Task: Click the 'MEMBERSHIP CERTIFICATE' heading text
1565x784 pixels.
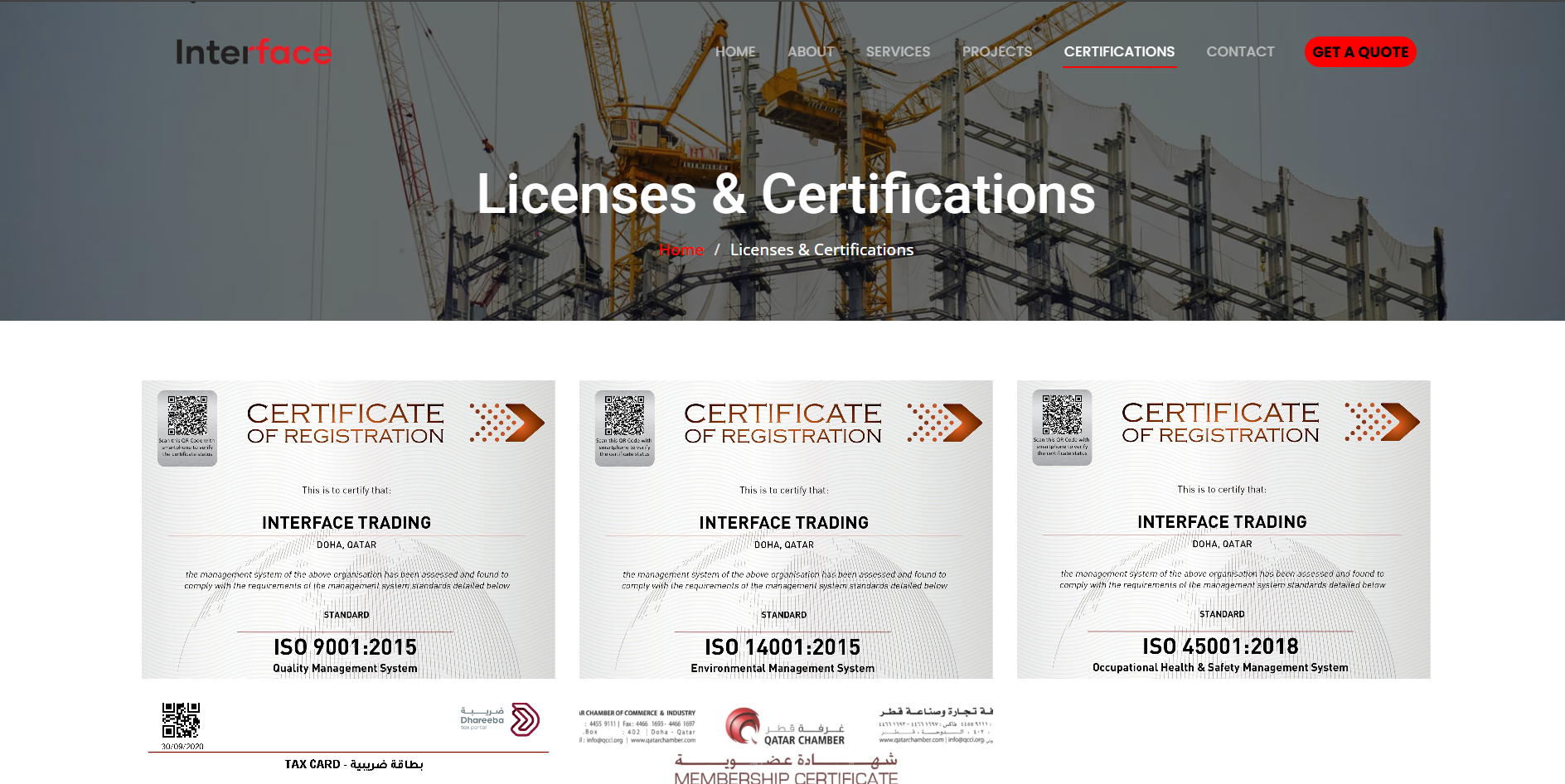Action: pyautogui.click(x=786, y=777)
